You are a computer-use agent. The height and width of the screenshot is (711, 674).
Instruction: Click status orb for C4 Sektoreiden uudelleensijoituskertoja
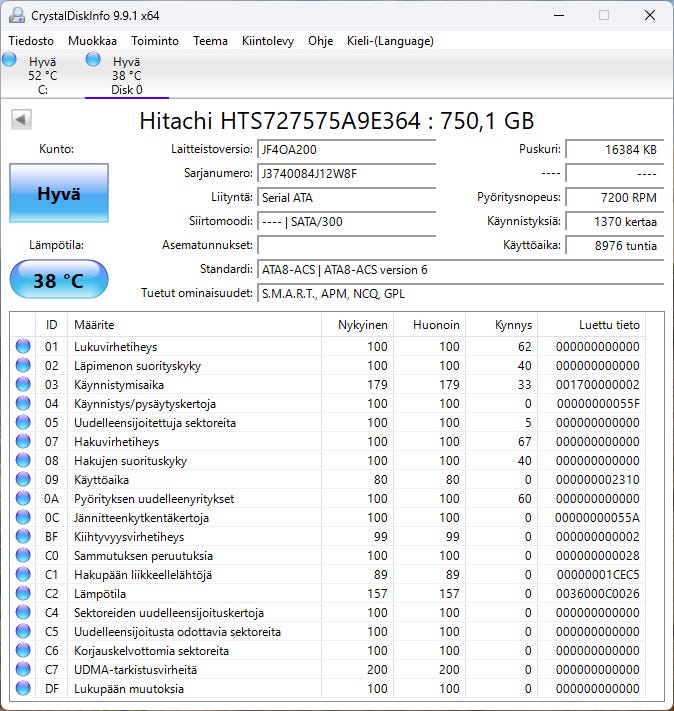click(x=23, y=613)
